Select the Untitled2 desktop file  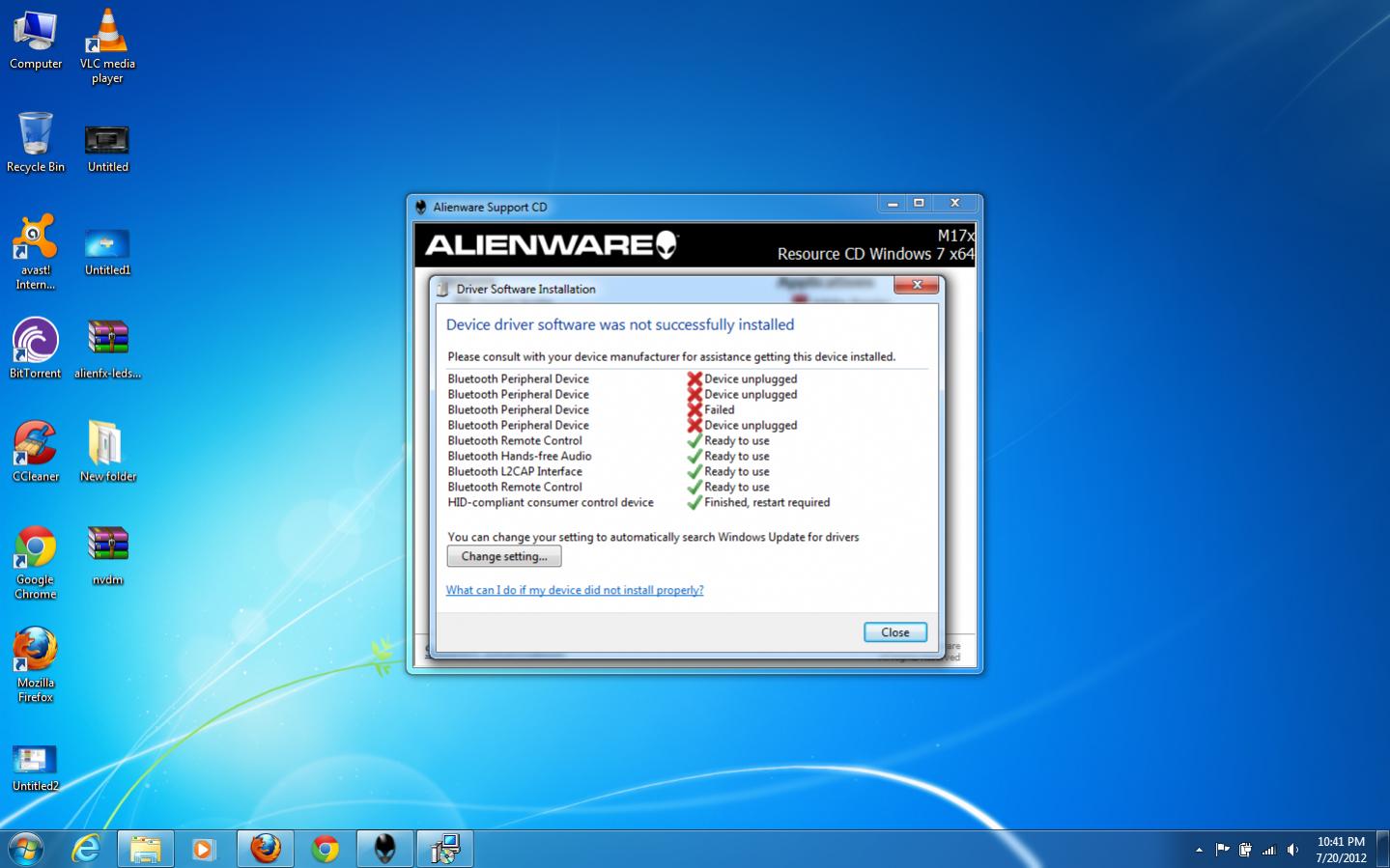pyautogui.click(x=36, y=768)
